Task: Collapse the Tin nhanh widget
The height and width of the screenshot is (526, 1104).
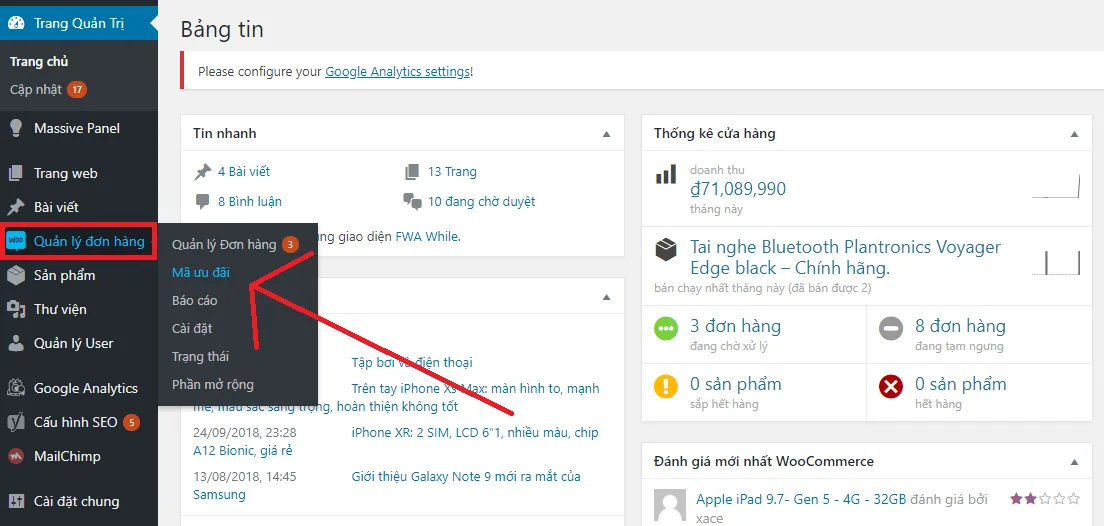Action: point(606,134)
